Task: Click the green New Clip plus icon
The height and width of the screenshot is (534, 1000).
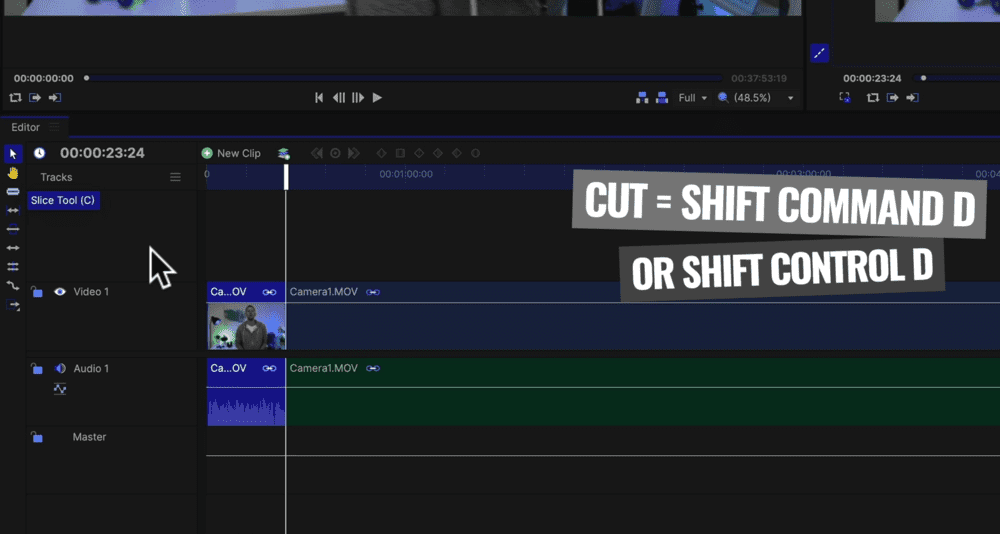Action: pyautogui.click(x=207, y=153)
